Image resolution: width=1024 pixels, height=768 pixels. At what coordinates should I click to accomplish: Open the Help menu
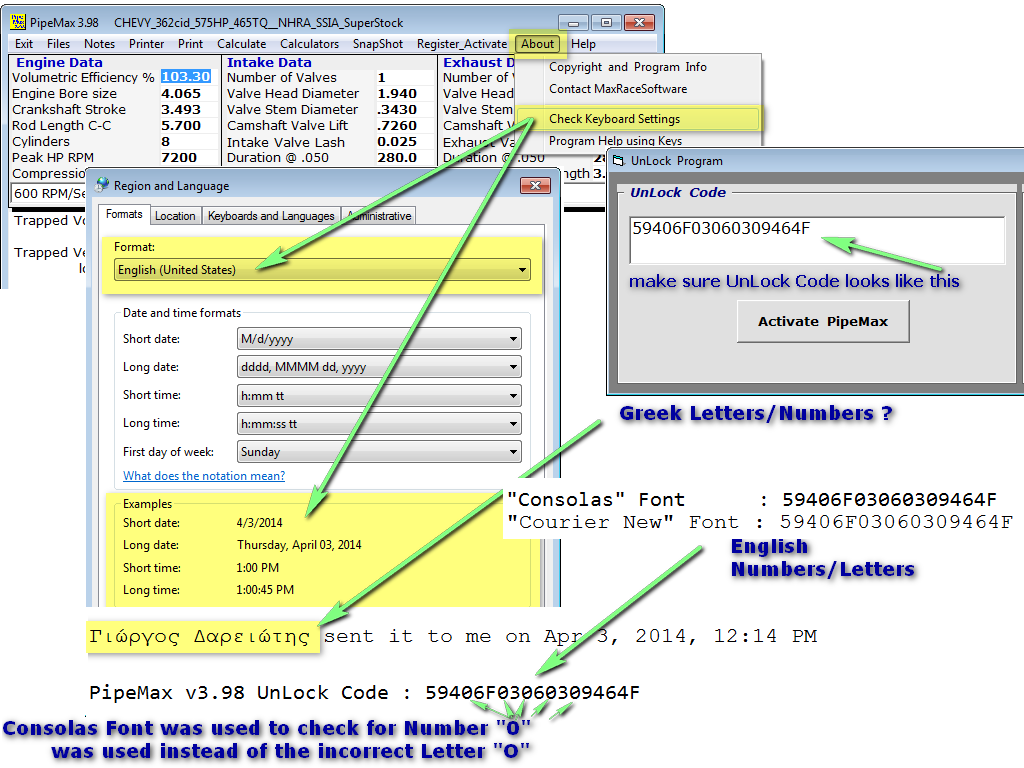coord(583,44)
